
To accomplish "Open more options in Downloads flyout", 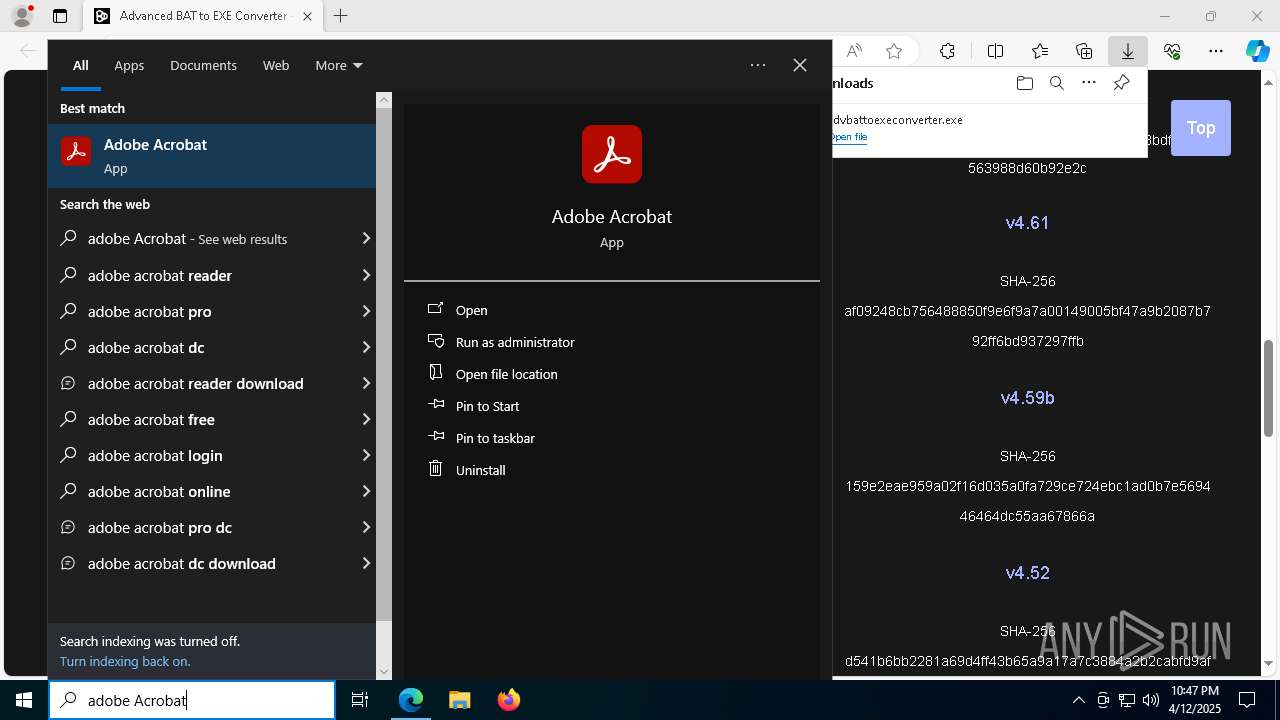I will point(1089,83).
